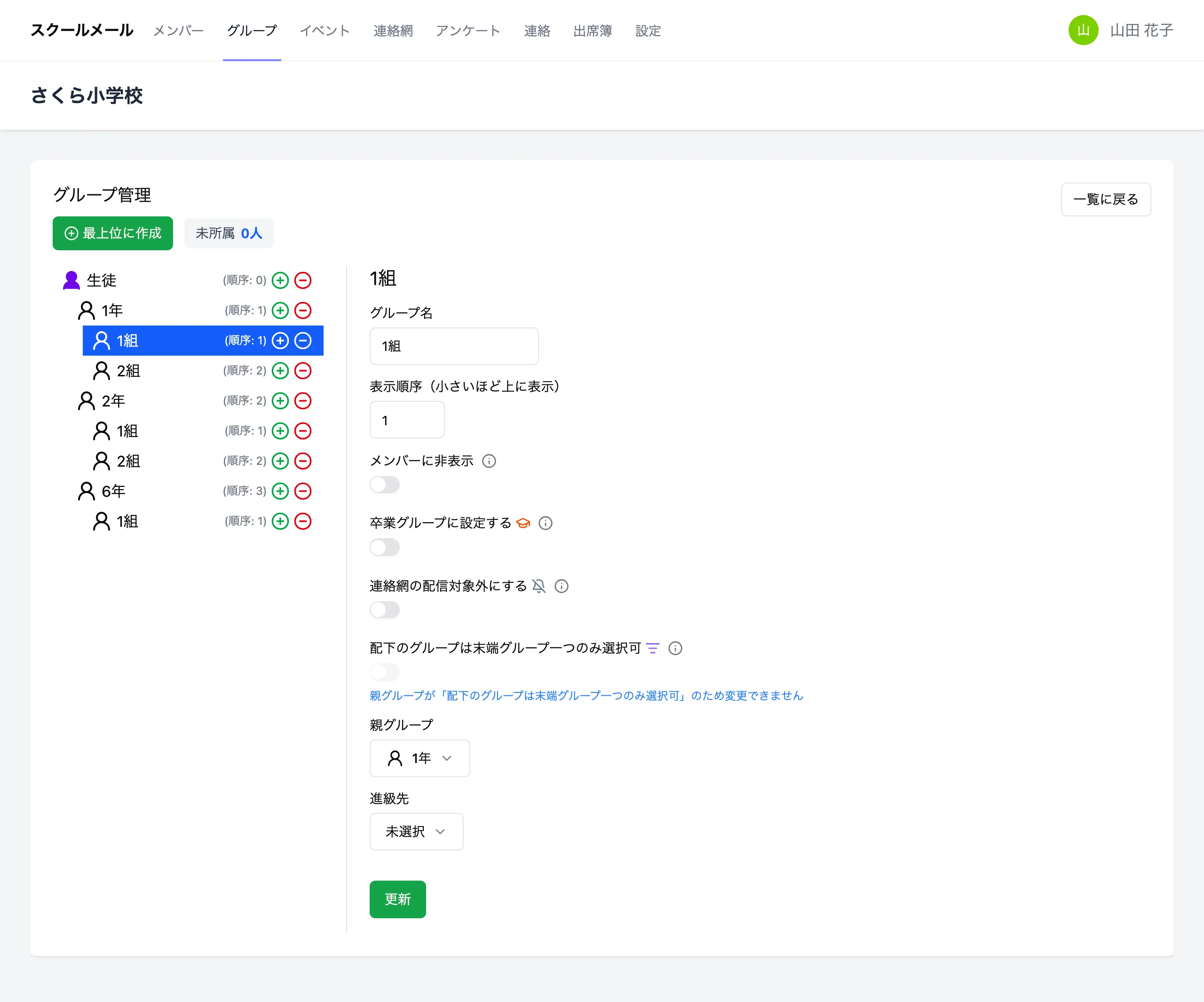
Task: Open the 連絡網 tab
Action: tap(393, 31)
